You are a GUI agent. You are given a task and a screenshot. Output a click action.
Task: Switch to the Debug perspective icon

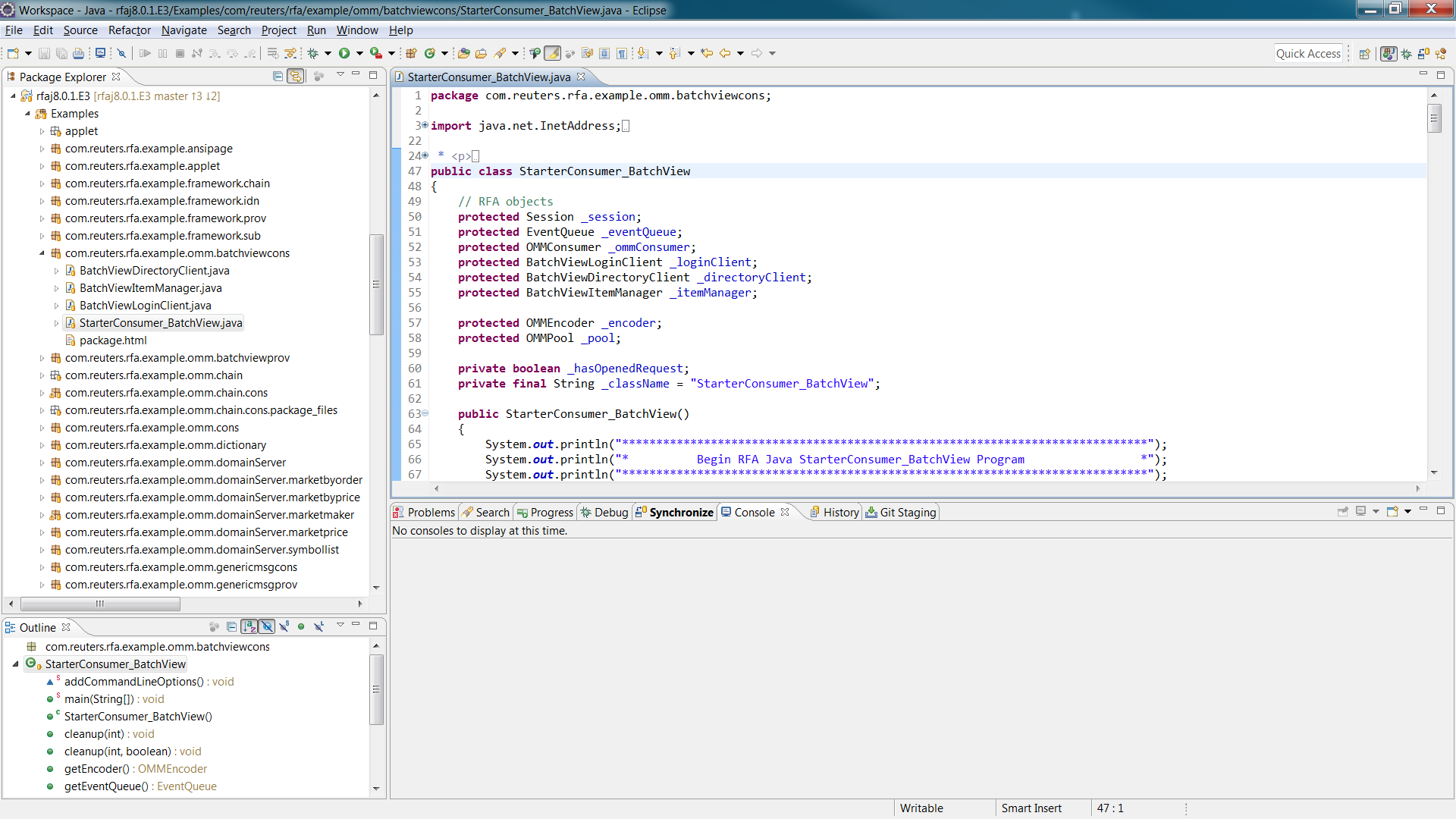(1407, 54)
